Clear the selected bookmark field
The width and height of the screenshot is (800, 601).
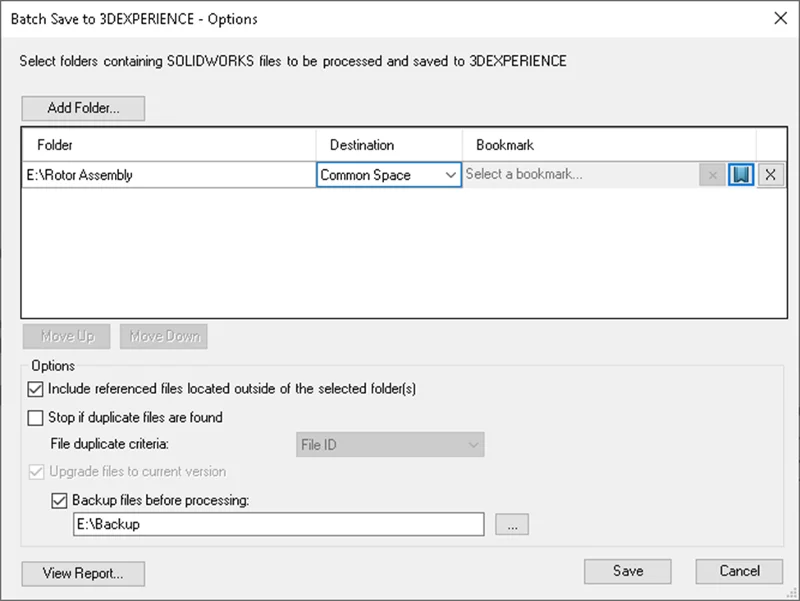click(x=712, y=175)
